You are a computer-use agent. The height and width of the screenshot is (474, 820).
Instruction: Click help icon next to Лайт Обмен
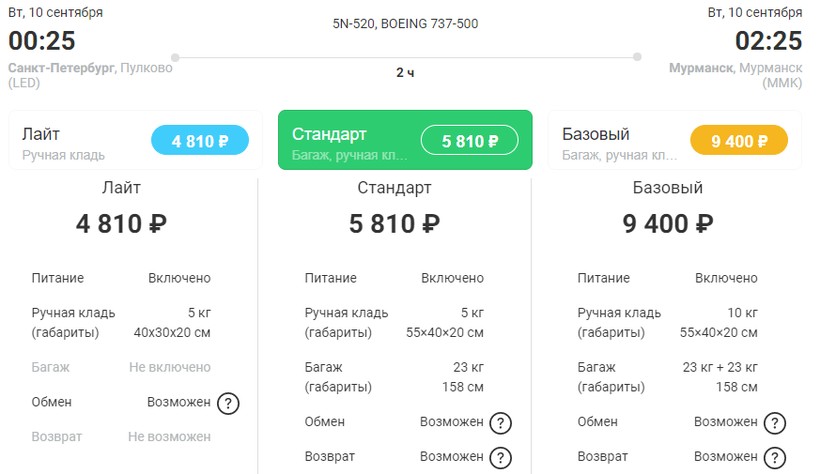click(x=229, y=404)
